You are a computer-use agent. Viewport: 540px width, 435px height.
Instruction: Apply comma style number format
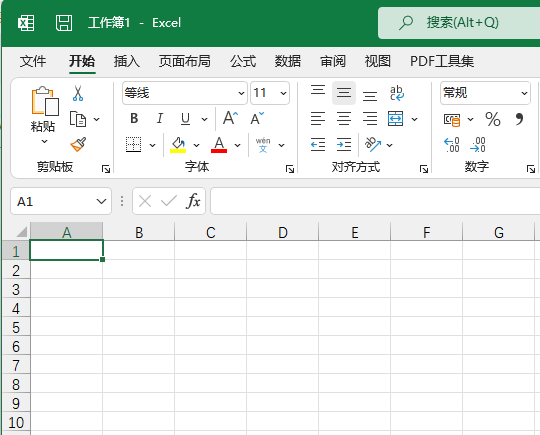pyautogui.click(x=519, y=119)
